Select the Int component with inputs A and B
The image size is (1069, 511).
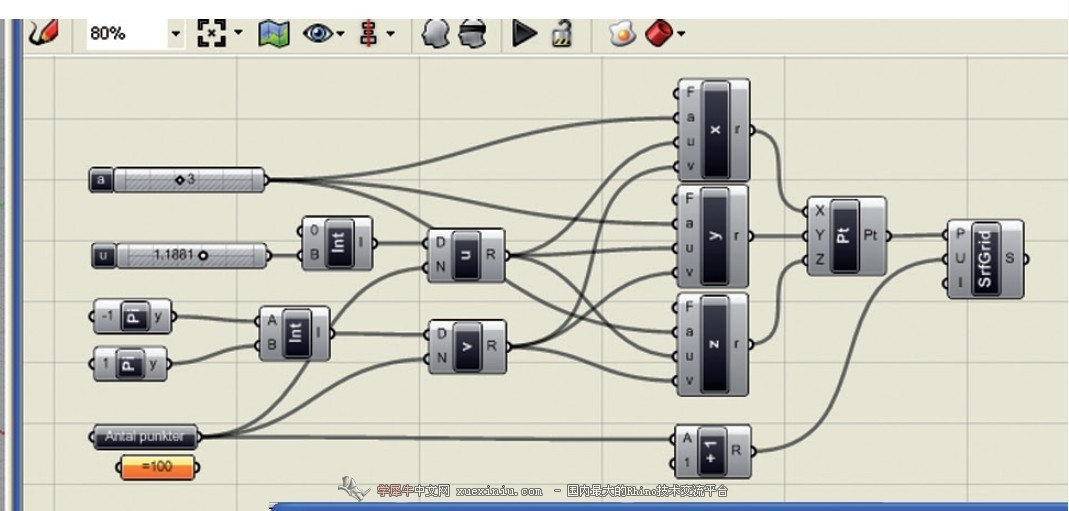295,333
